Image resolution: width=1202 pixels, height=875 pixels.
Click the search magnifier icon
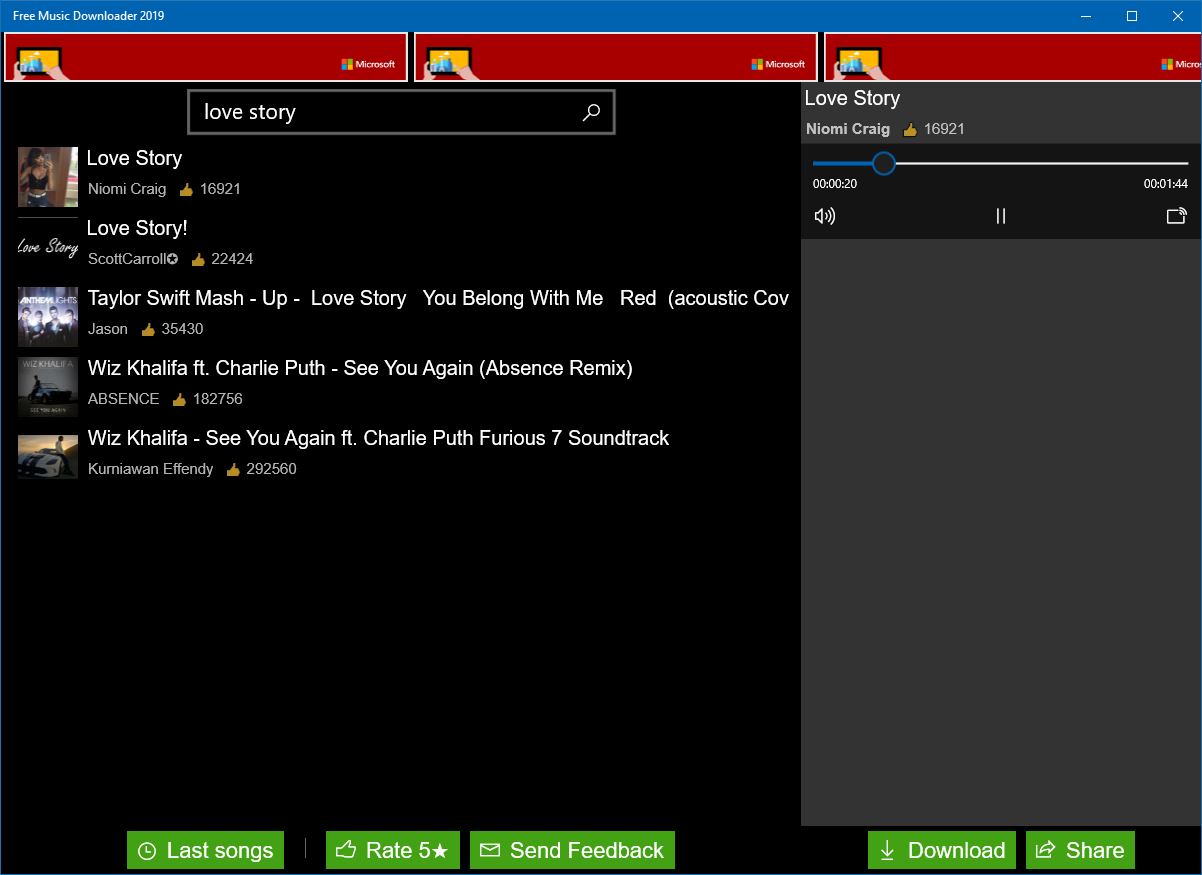click(x=591, y=112)
